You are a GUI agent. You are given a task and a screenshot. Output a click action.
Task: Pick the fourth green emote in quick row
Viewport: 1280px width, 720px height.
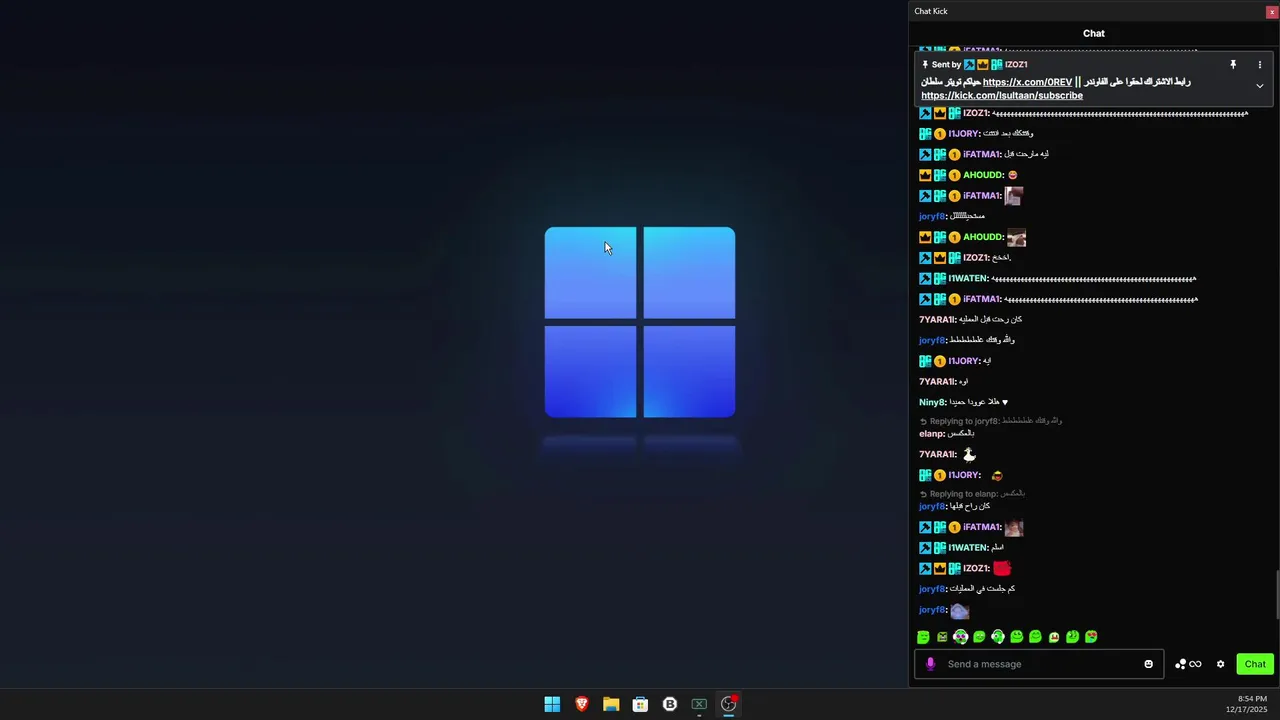[x=979, y=637]
